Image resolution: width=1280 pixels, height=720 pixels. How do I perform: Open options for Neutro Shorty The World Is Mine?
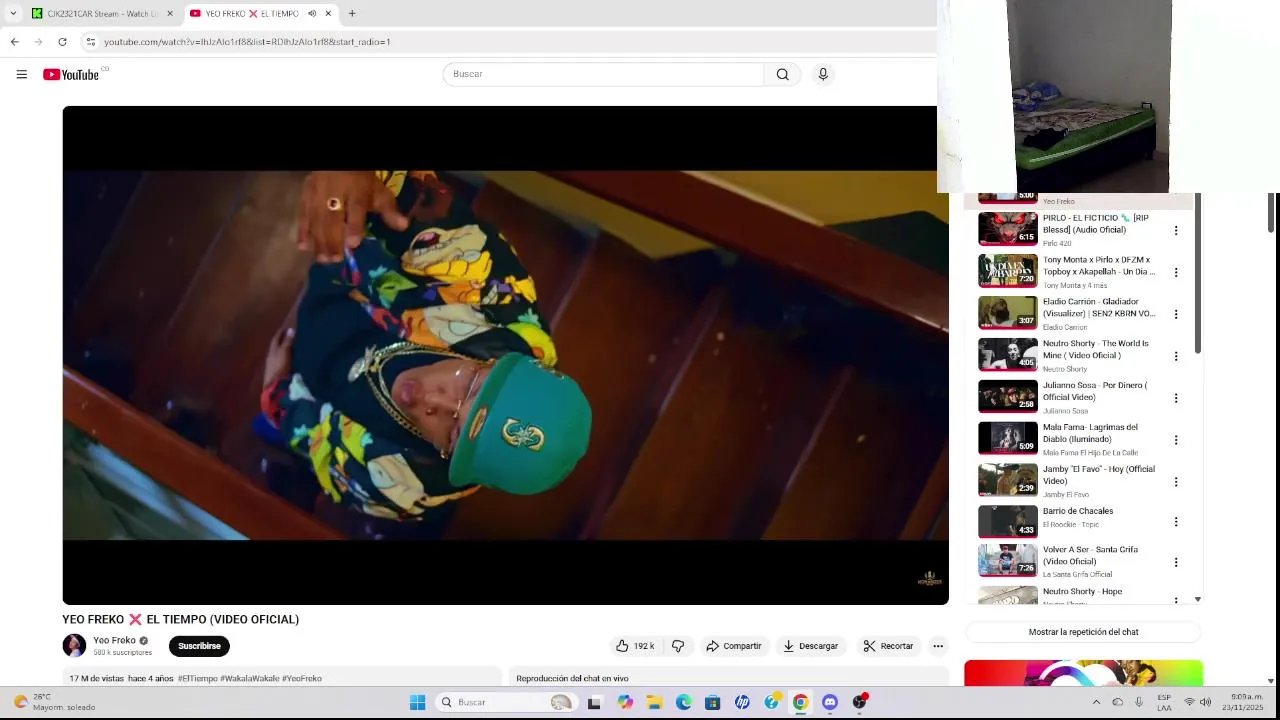coord(1176,356)
